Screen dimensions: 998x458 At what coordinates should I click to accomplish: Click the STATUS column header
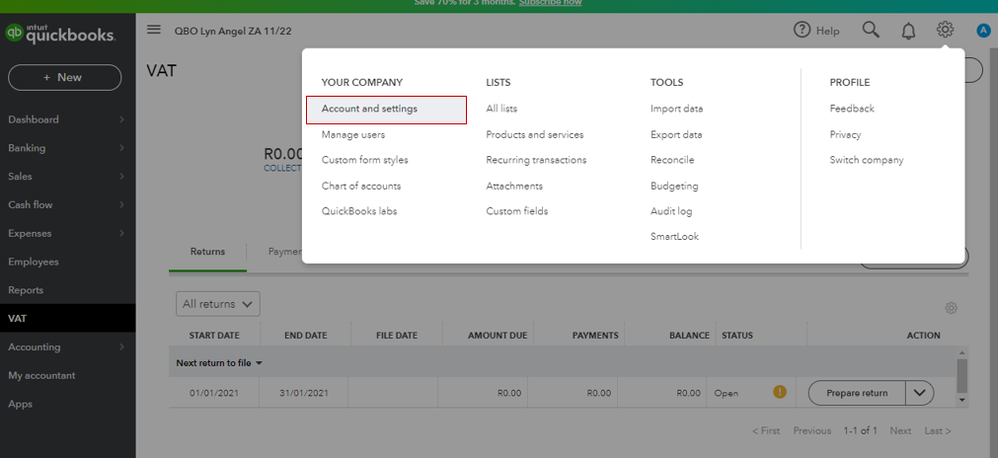point(737,335)
